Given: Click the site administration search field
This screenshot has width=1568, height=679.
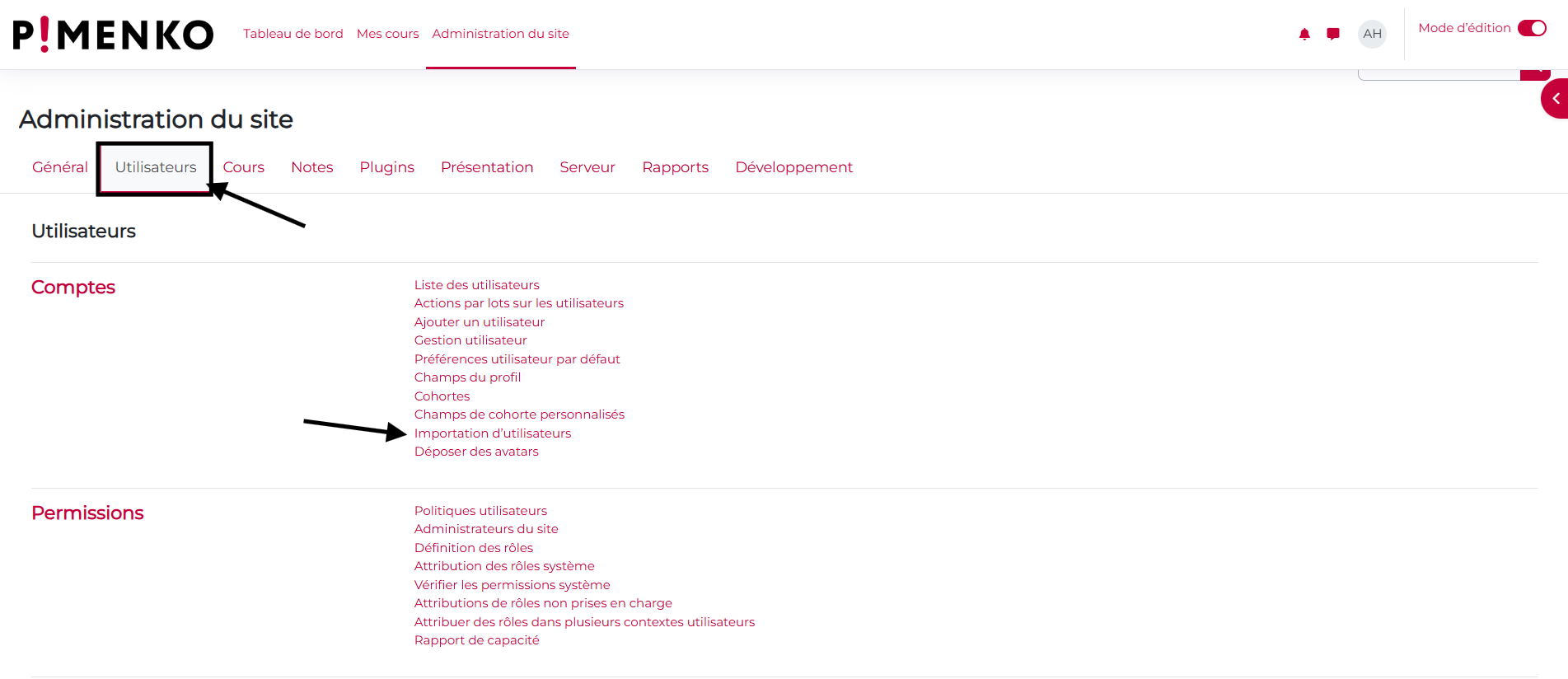Looking at the screenshot, I should point(1438,75).
